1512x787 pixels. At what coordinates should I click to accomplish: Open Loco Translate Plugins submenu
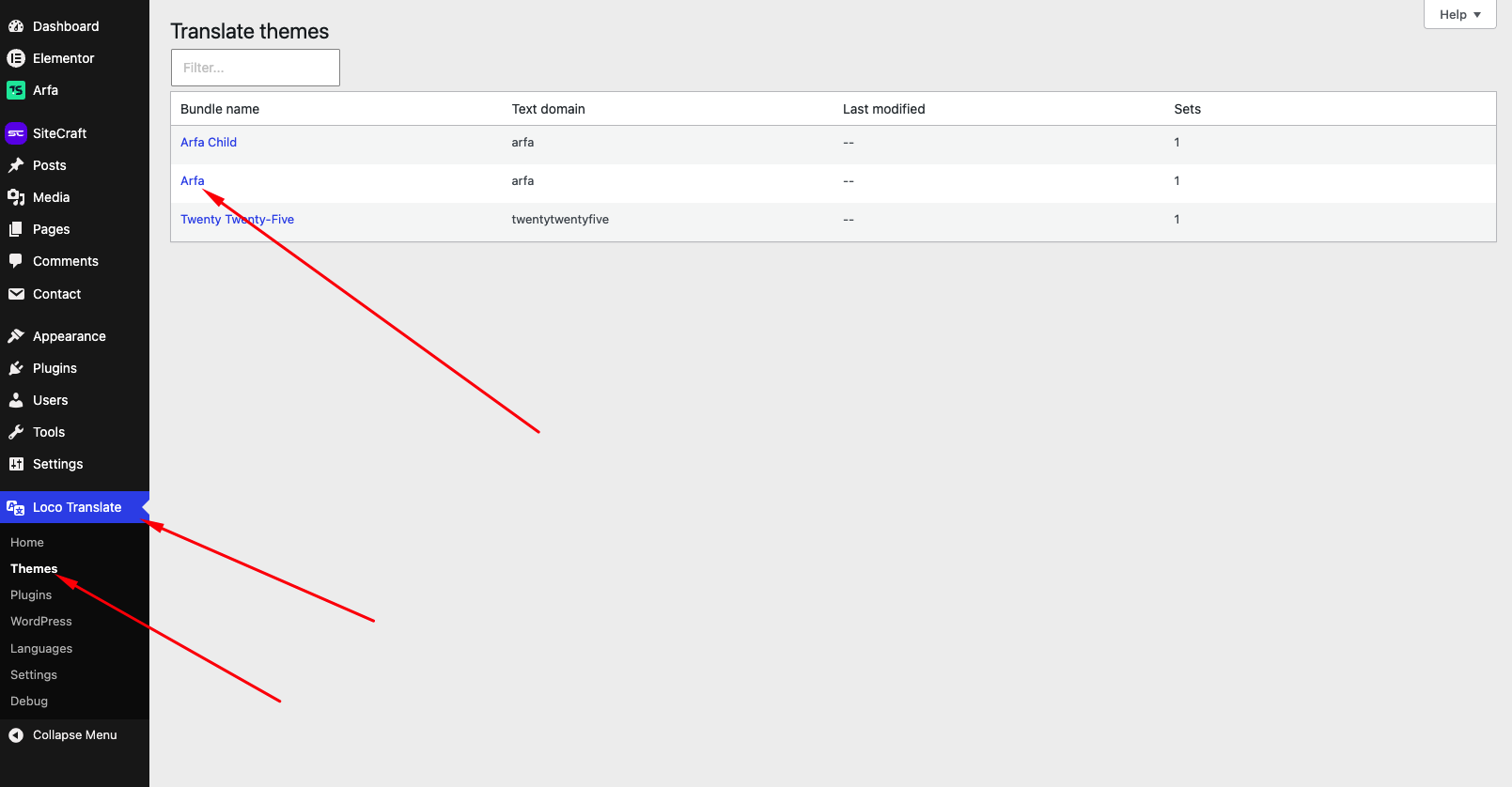[31, 595]
